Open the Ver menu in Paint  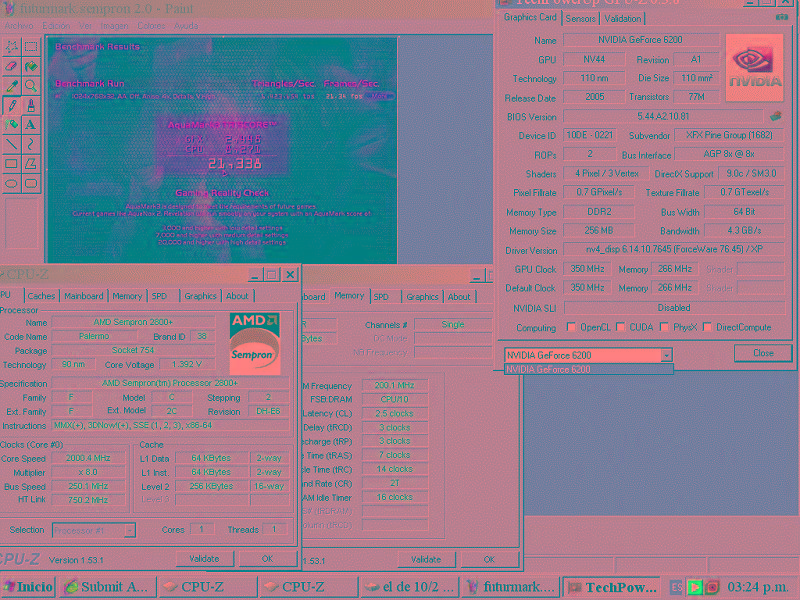[x=85, y=26]
